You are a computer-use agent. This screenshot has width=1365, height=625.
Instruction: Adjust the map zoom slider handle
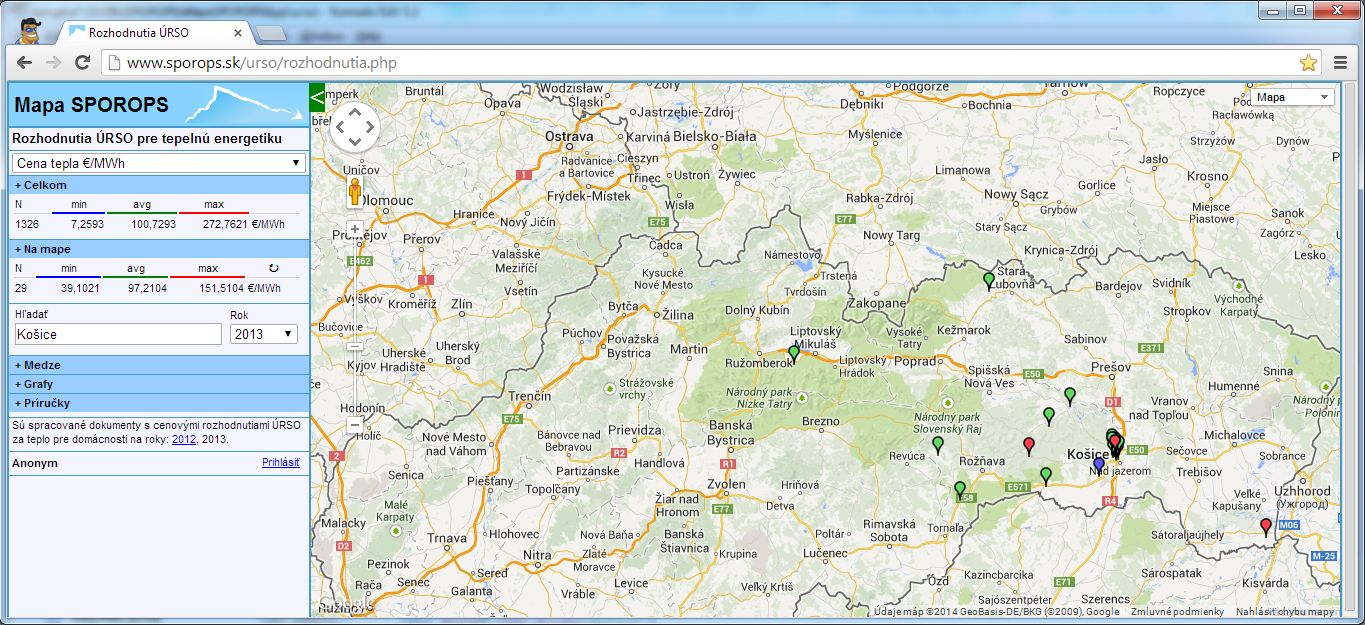coord(354,347)
